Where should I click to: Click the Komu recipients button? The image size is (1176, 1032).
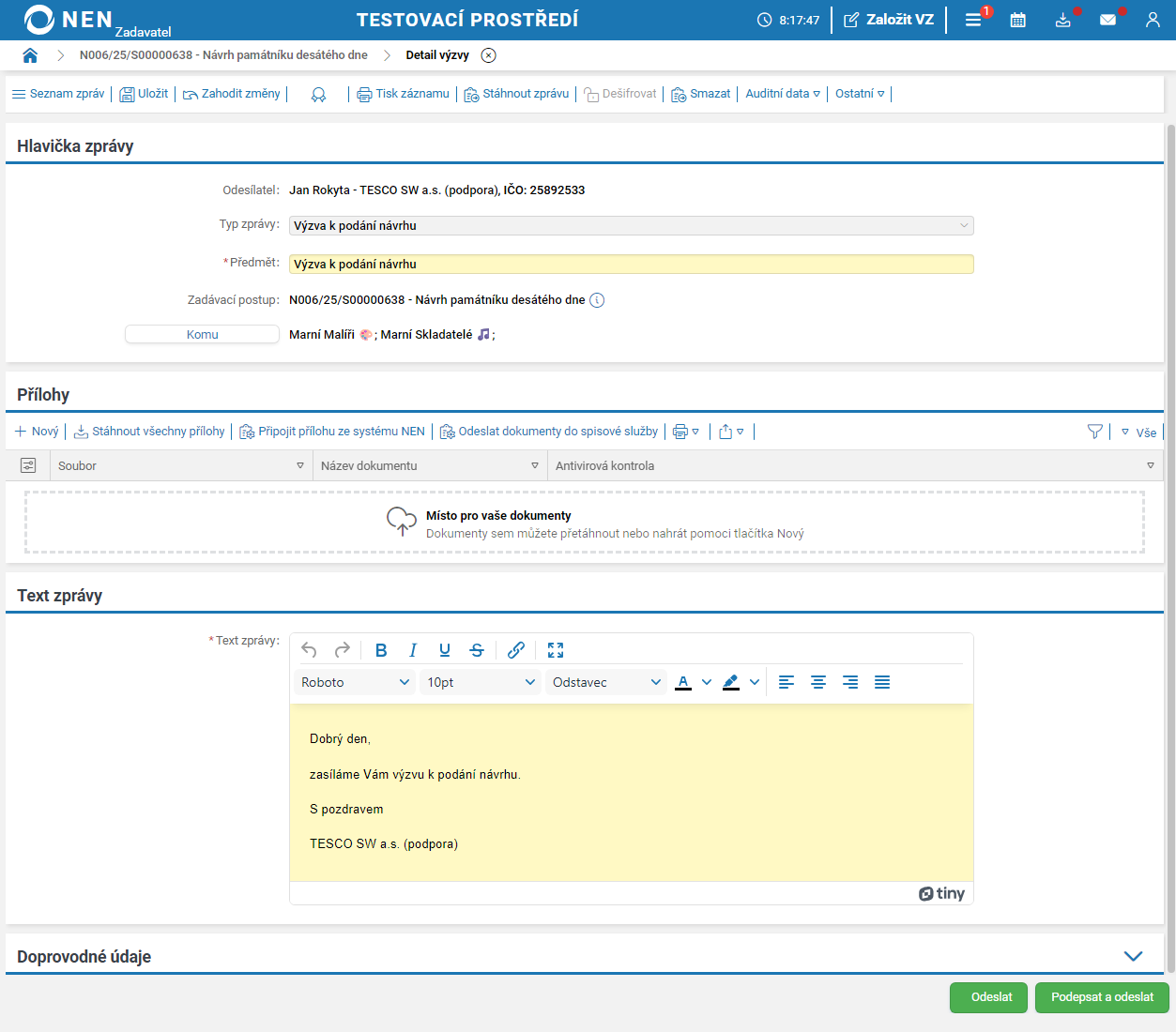click(x=202, y=335)
